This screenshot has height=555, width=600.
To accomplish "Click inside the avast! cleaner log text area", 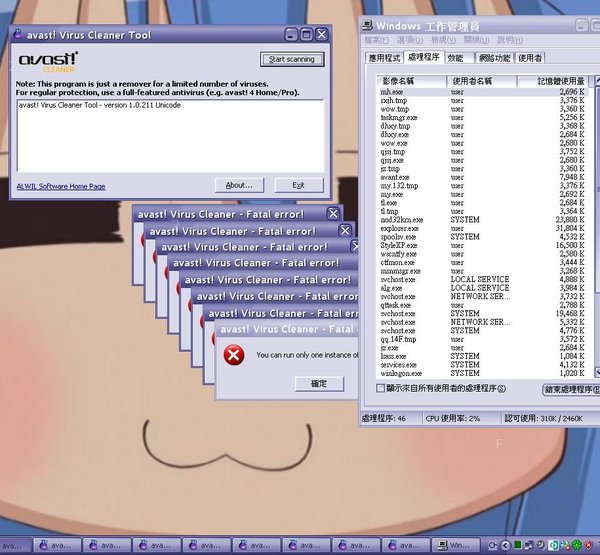I will point(171,135).
